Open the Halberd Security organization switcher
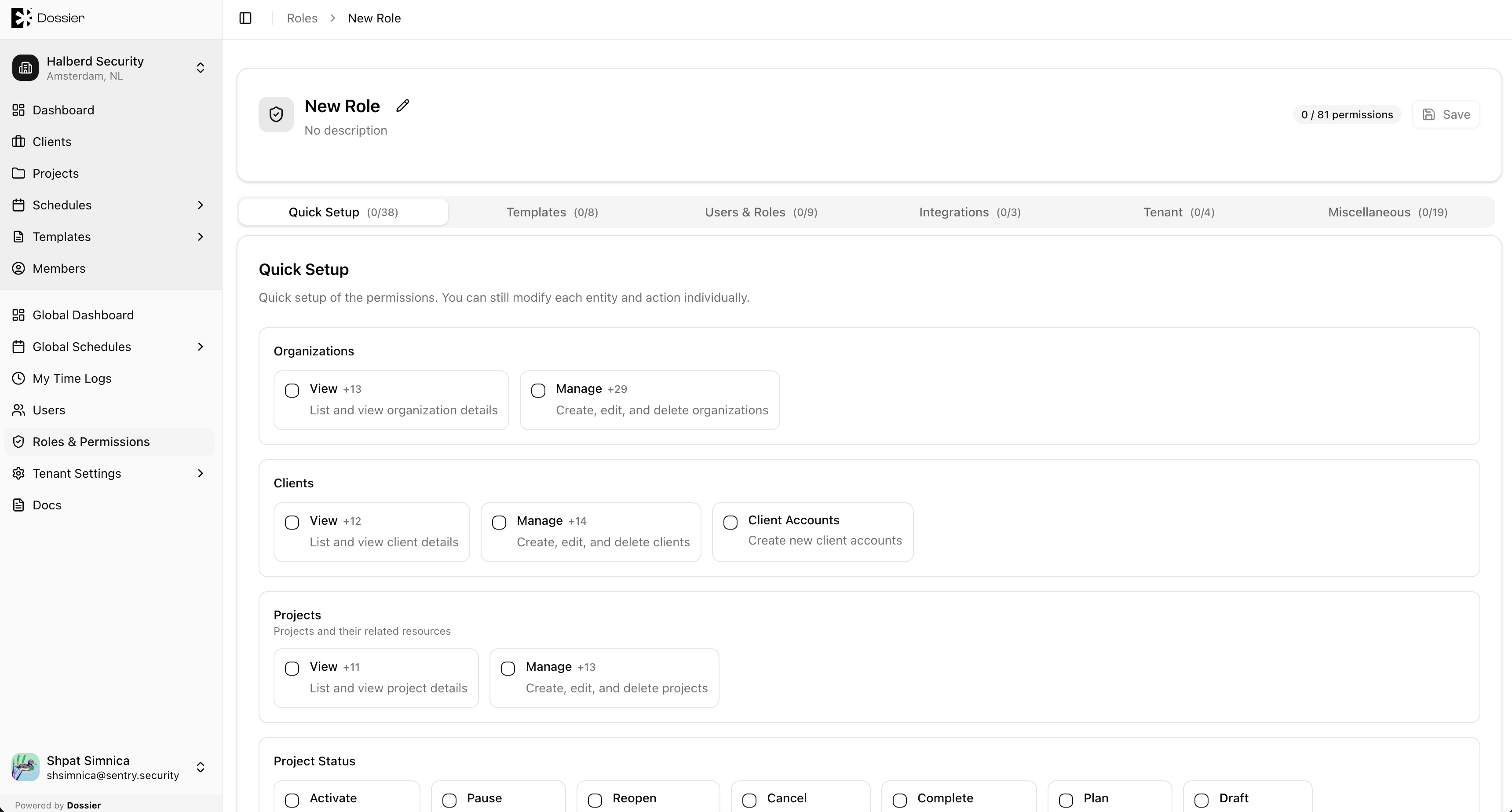 (110, 67)
